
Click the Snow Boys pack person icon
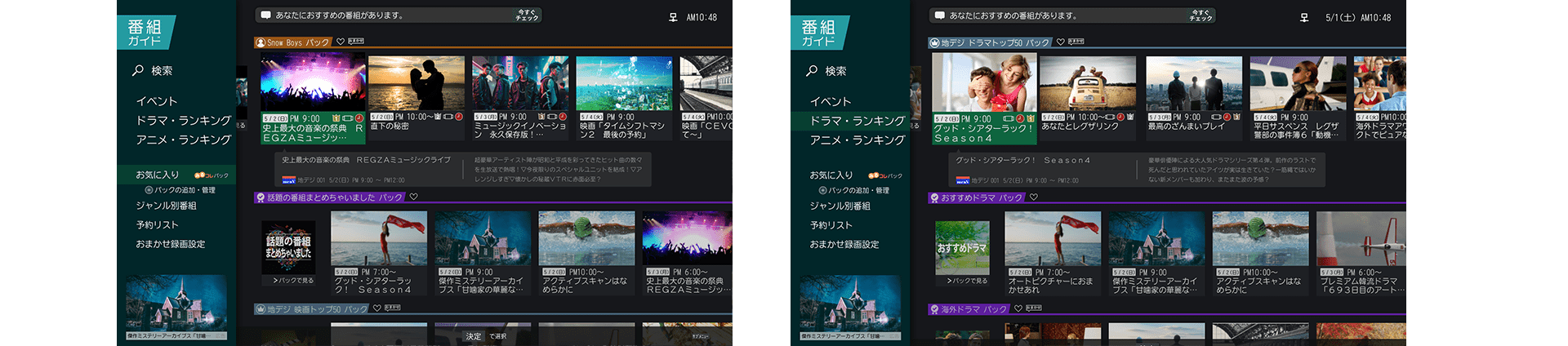click(261, 42)
